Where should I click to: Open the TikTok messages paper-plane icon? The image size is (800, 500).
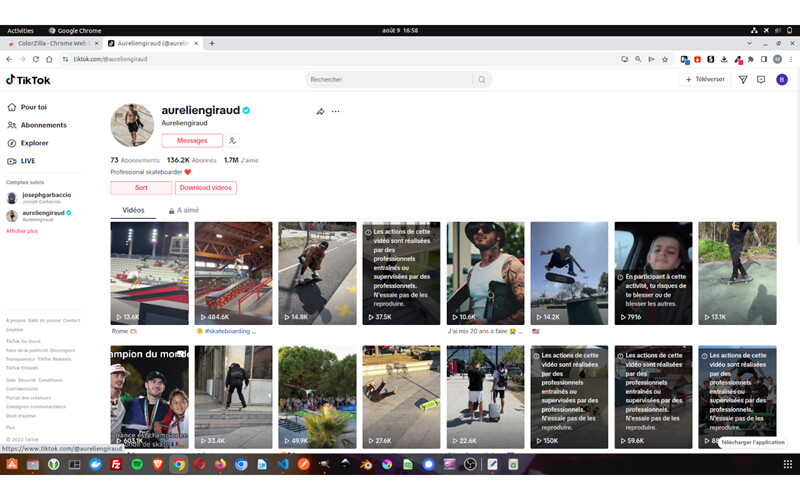743,80
